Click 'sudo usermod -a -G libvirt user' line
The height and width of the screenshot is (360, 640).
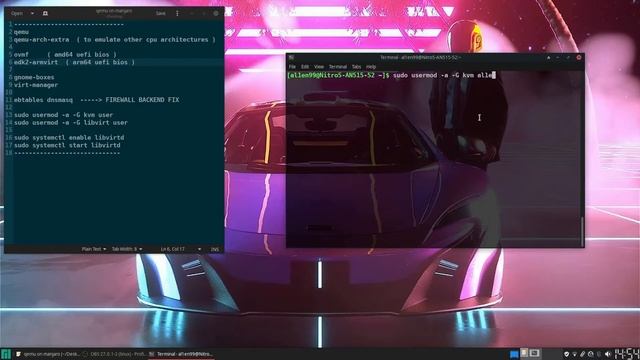(71, 122)
